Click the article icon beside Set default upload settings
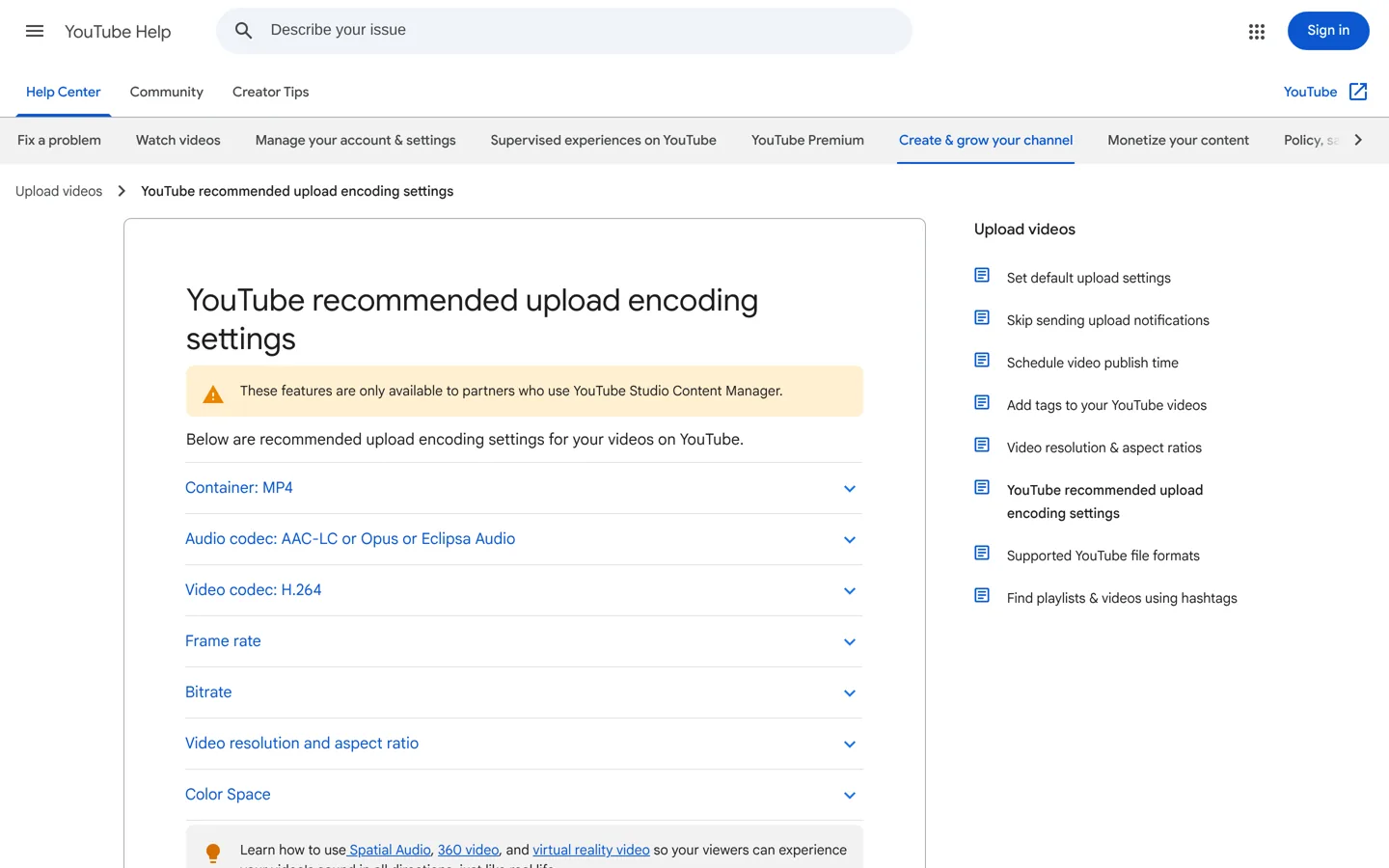 (x=982, y=276)
